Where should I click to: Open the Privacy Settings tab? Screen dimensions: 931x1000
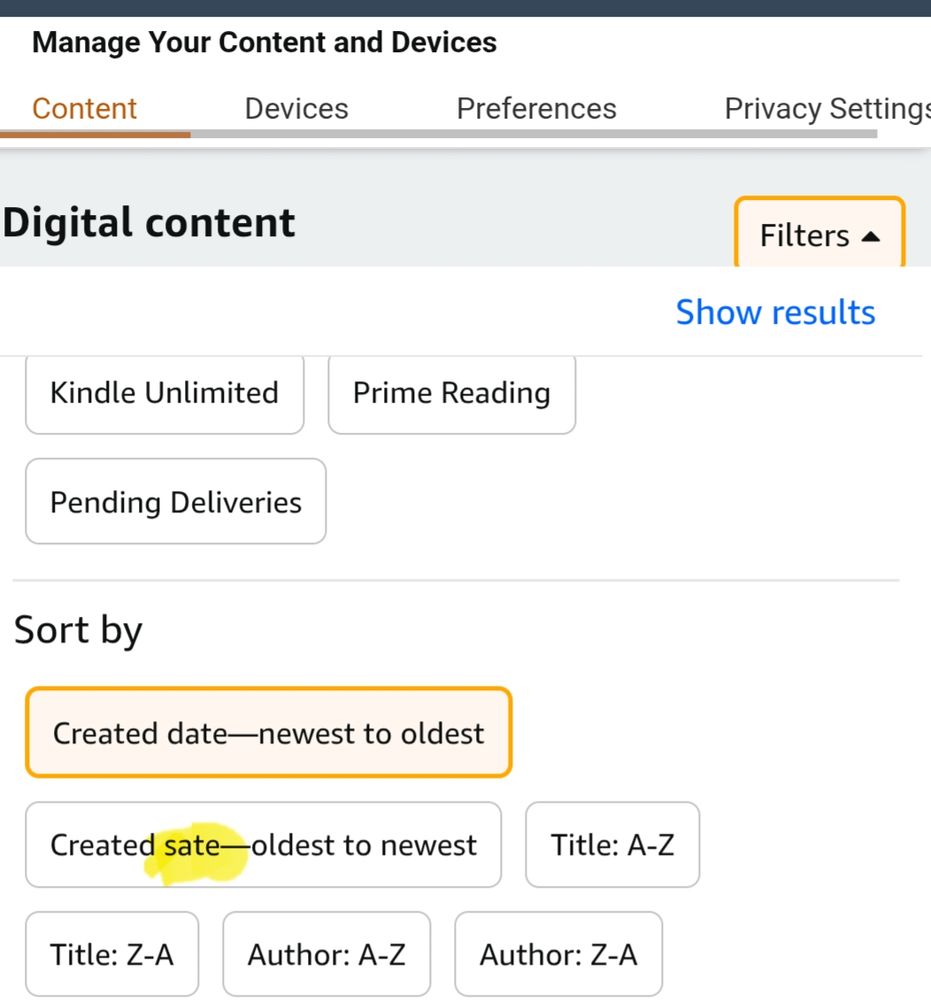pos(826,108)
